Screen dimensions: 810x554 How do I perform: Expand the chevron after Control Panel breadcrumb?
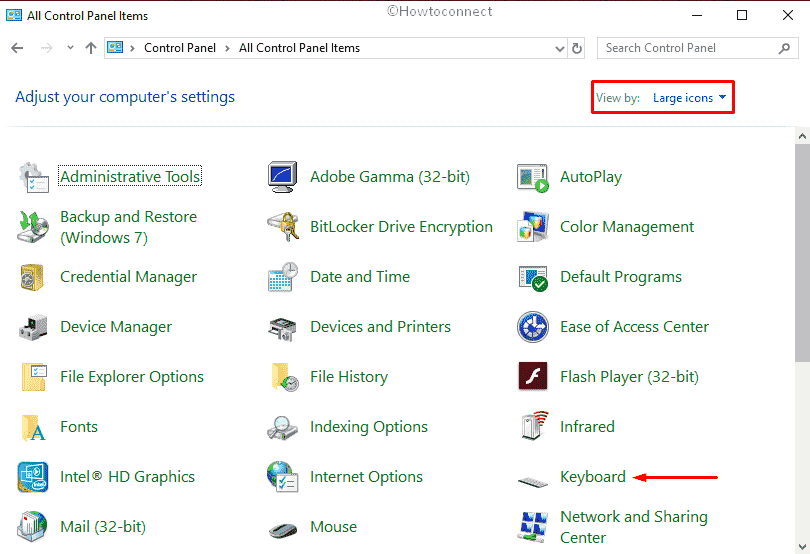point(227,48)
